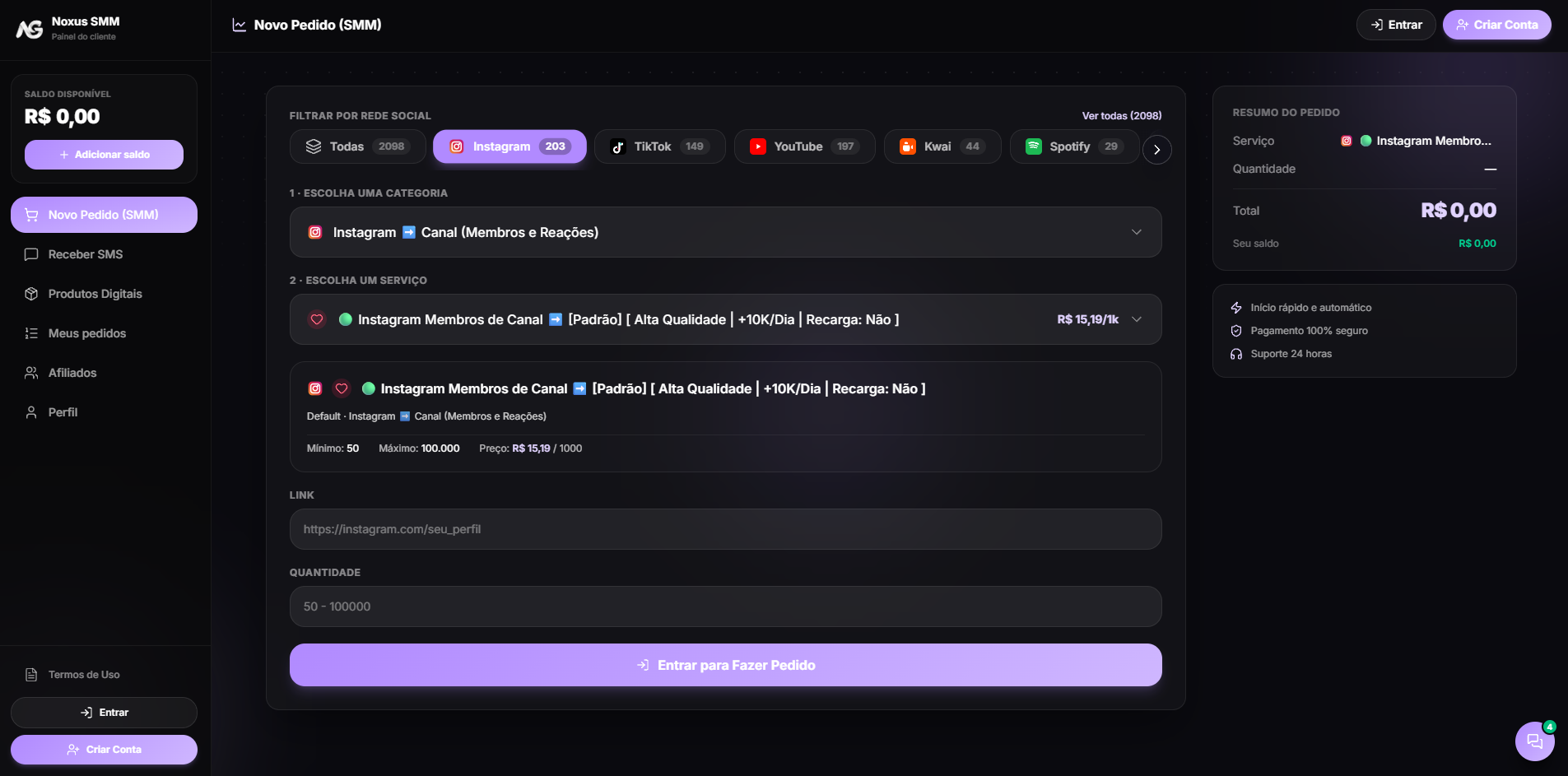The width and height of the screenshot is (1568, 776).
Task: Select the Instagram filter tab
Action: (509, 146)
